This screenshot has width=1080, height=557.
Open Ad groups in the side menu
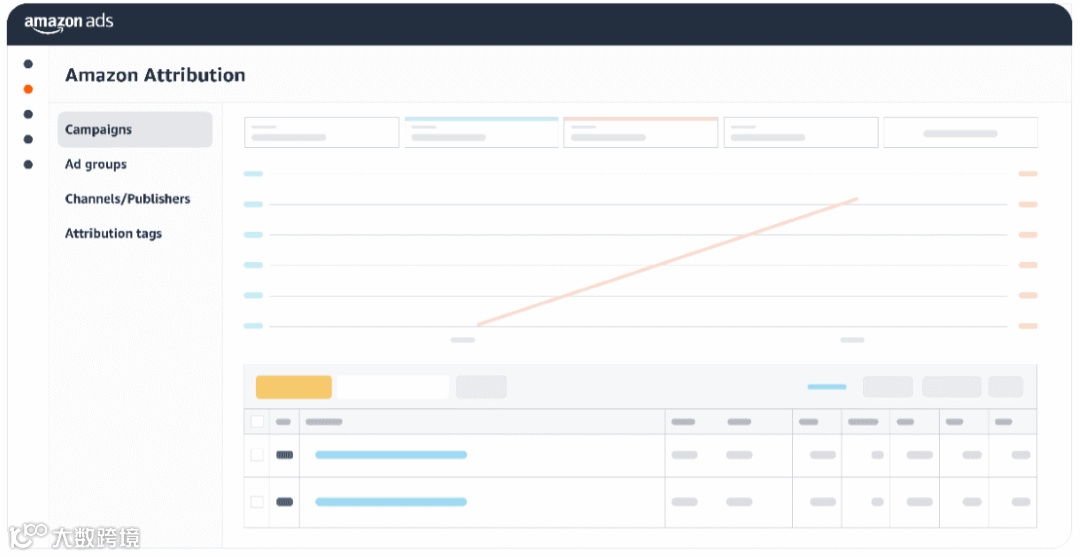click(x=96, y=165)
